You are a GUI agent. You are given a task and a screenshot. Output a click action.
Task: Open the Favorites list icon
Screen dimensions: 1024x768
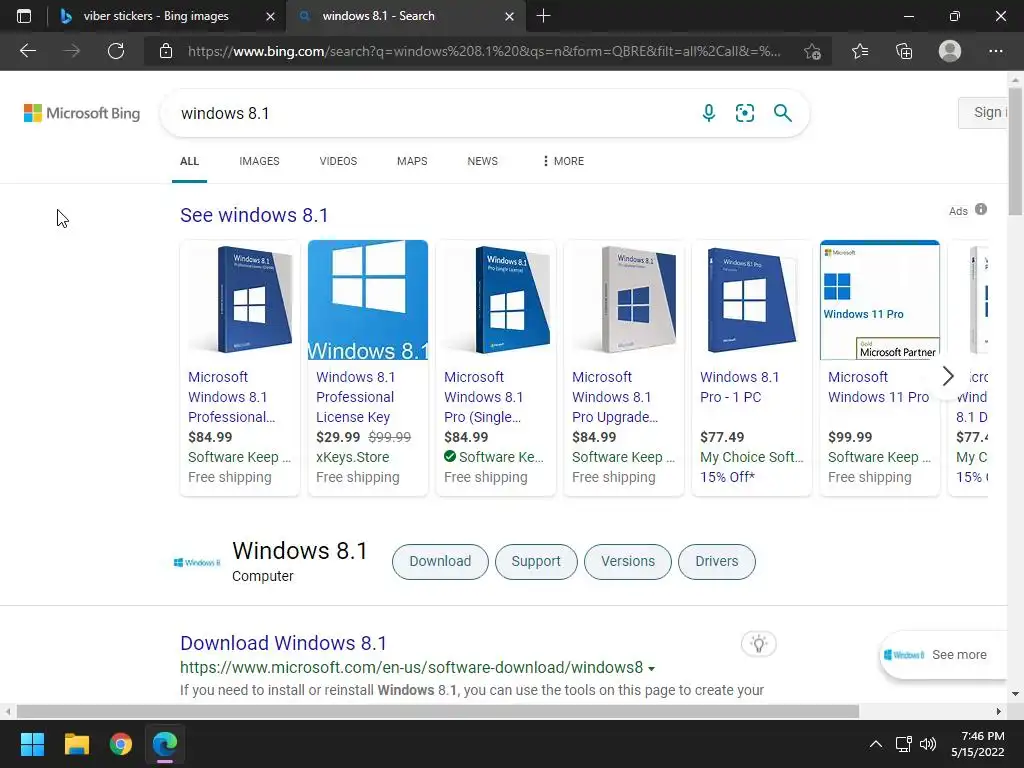point(859,51)
